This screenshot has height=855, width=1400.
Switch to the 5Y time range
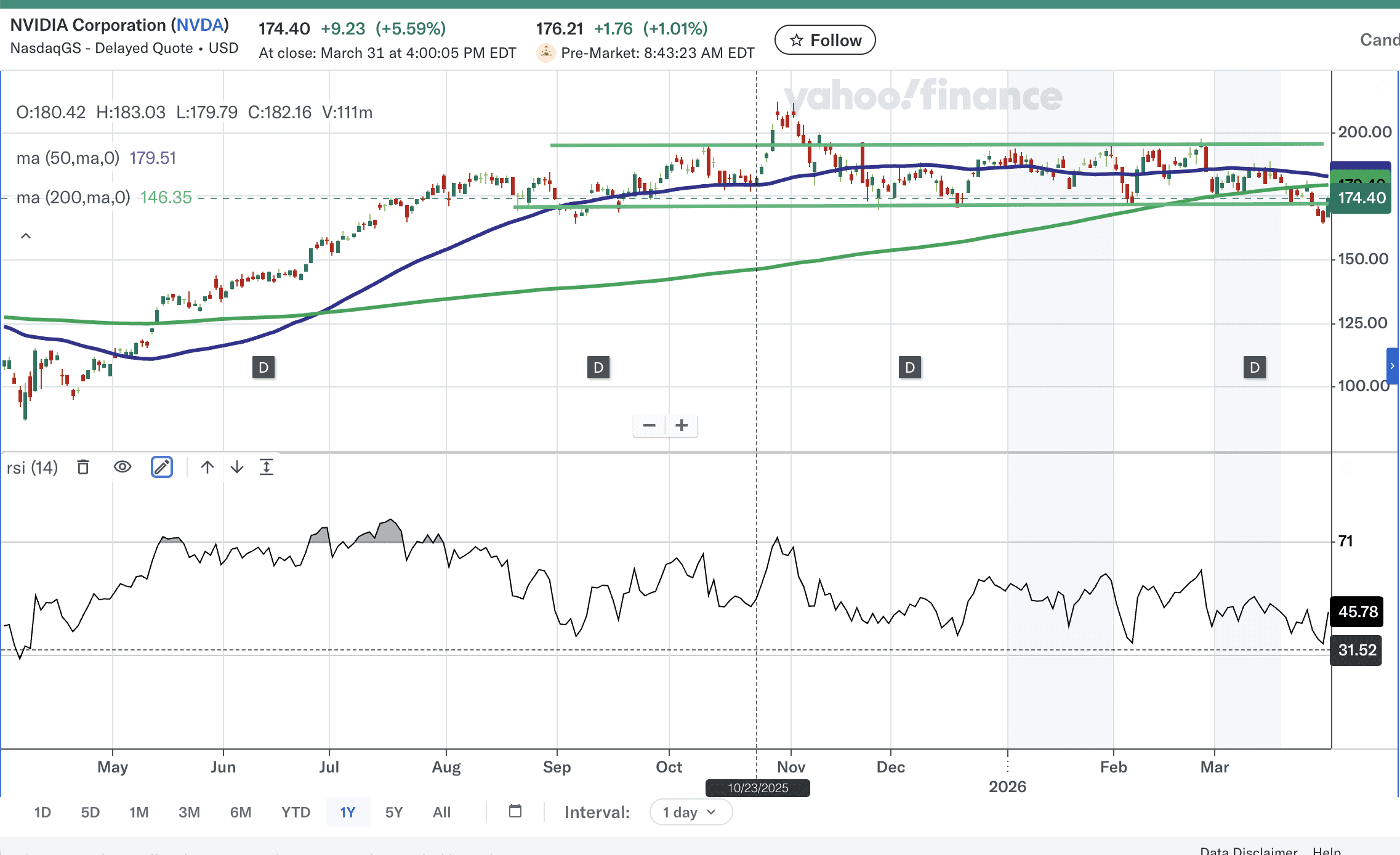(393, 812)
